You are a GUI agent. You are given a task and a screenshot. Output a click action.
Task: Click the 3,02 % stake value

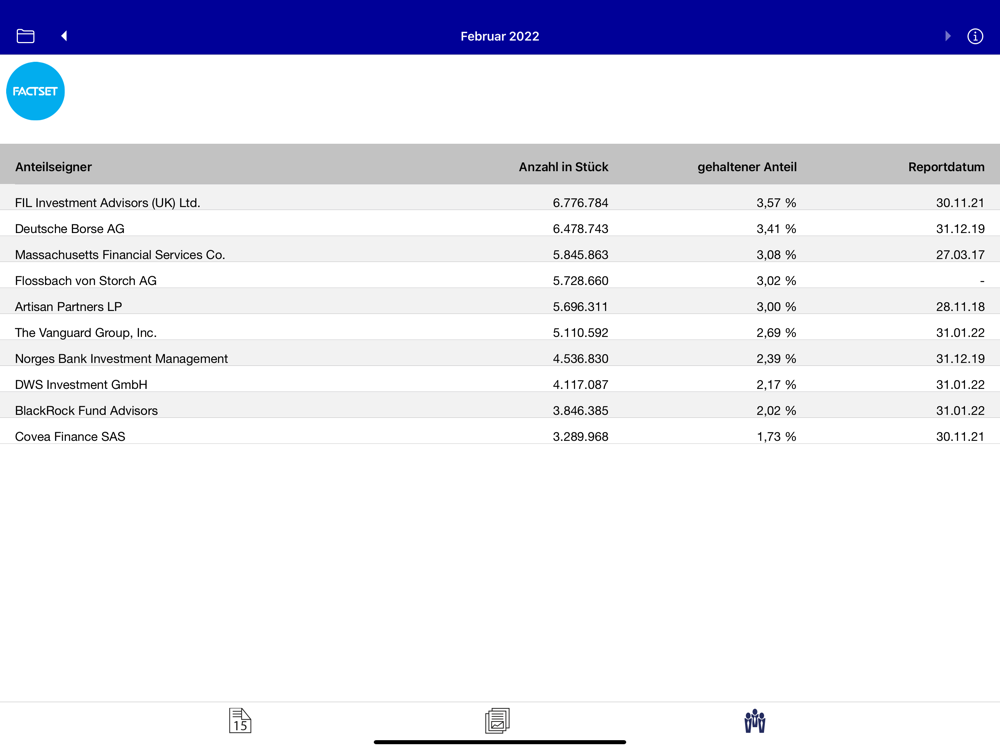776,281
